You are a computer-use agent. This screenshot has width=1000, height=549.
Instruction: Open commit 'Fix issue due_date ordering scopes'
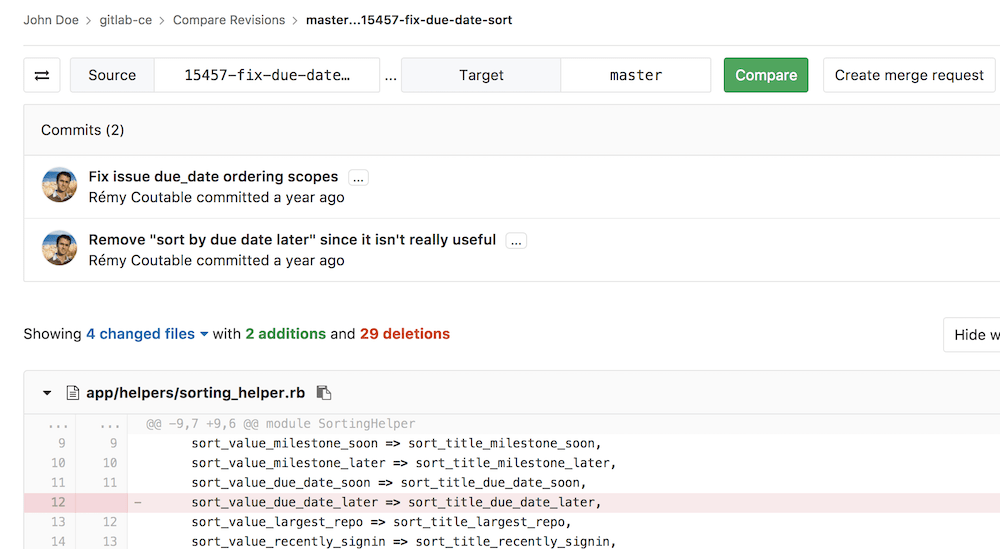[x=213, y=177]
